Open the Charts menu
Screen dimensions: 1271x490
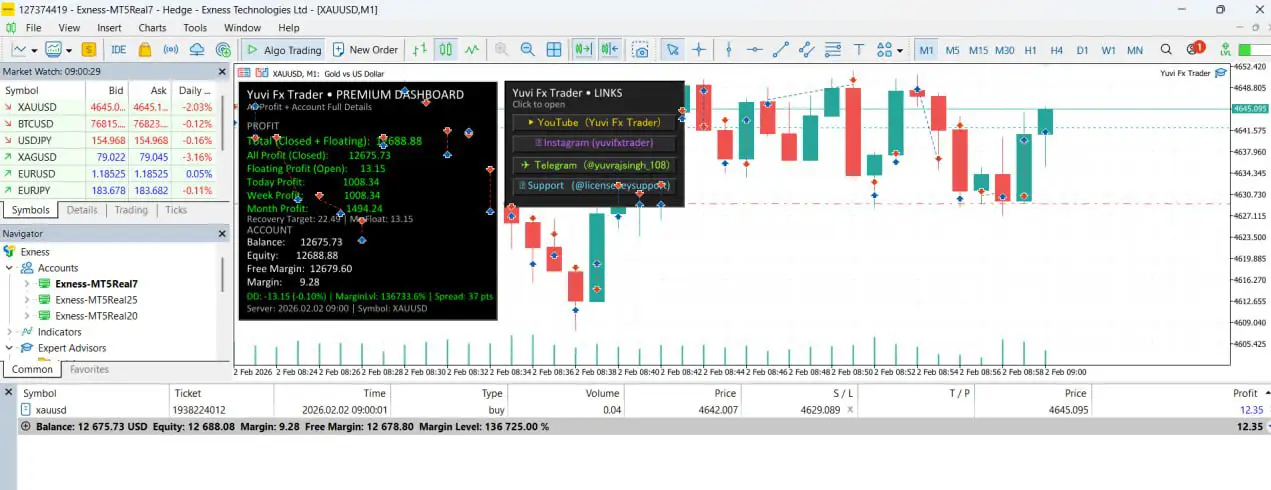coord(152,28)
